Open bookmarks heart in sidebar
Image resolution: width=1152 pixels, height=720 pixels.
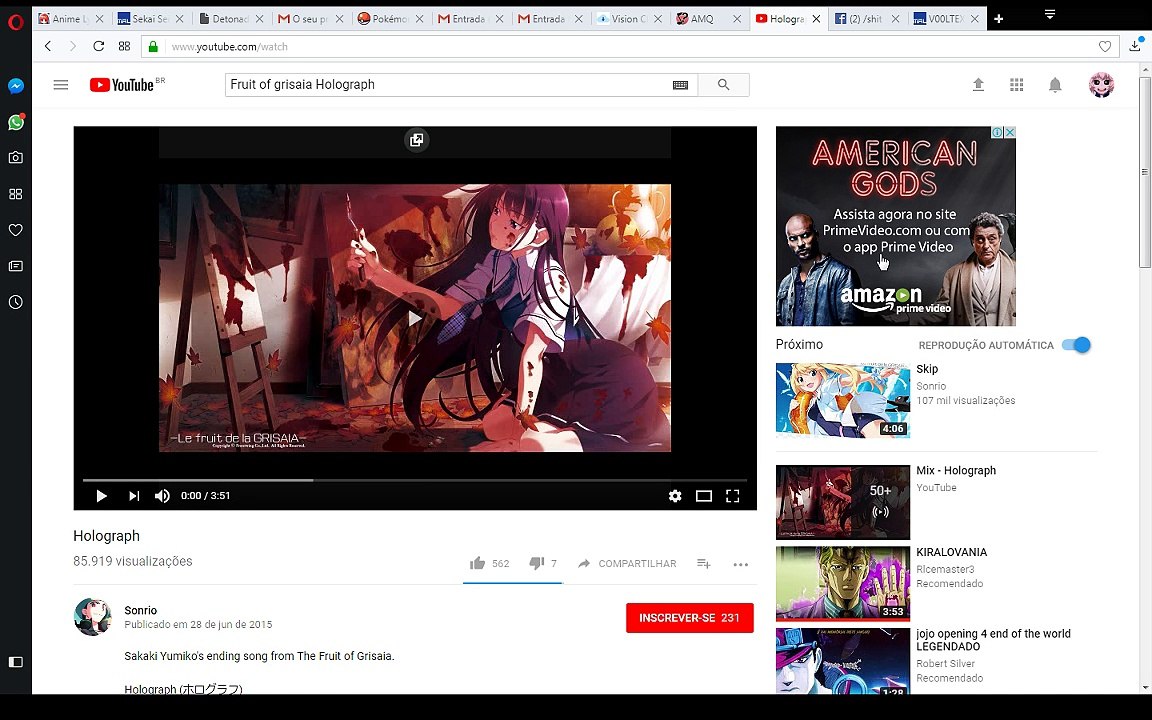[15, 230]
